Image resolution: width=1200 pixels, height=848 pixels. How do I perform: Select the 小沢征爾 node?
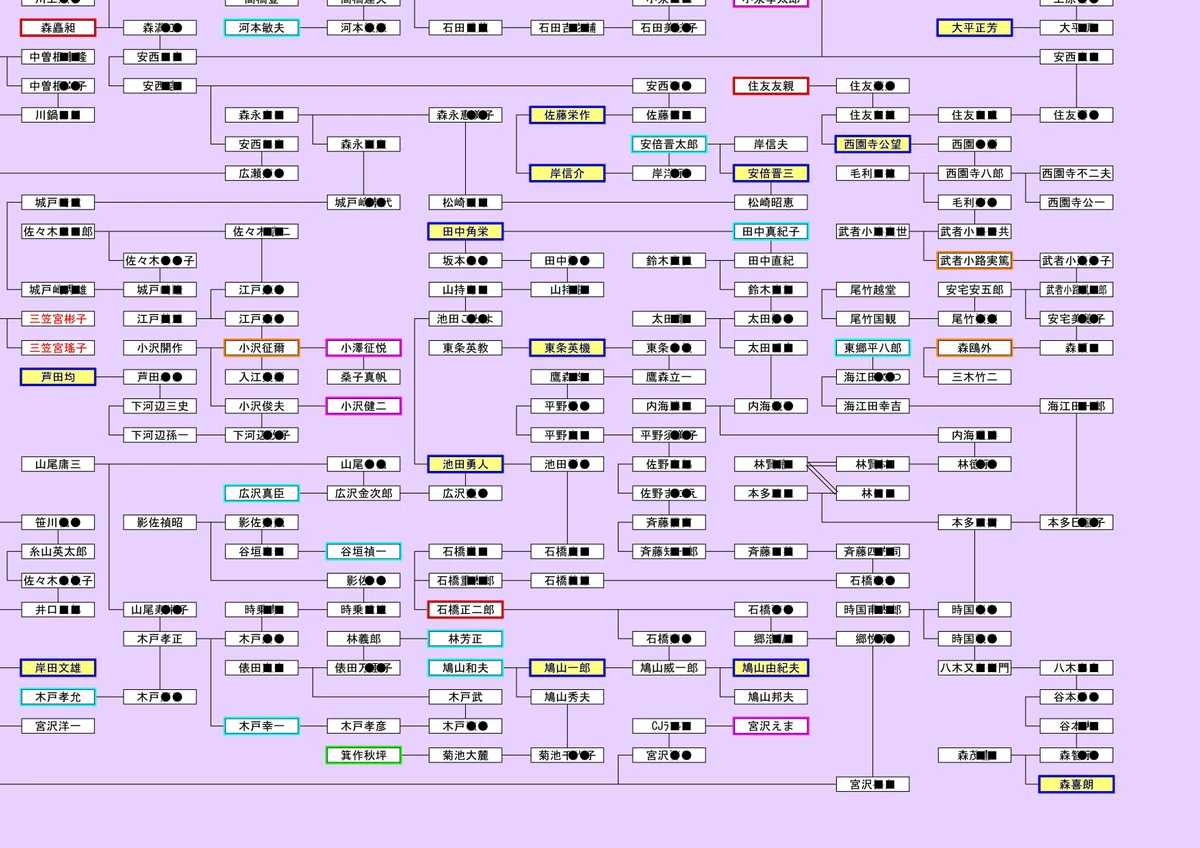click(x=261, y=348)
